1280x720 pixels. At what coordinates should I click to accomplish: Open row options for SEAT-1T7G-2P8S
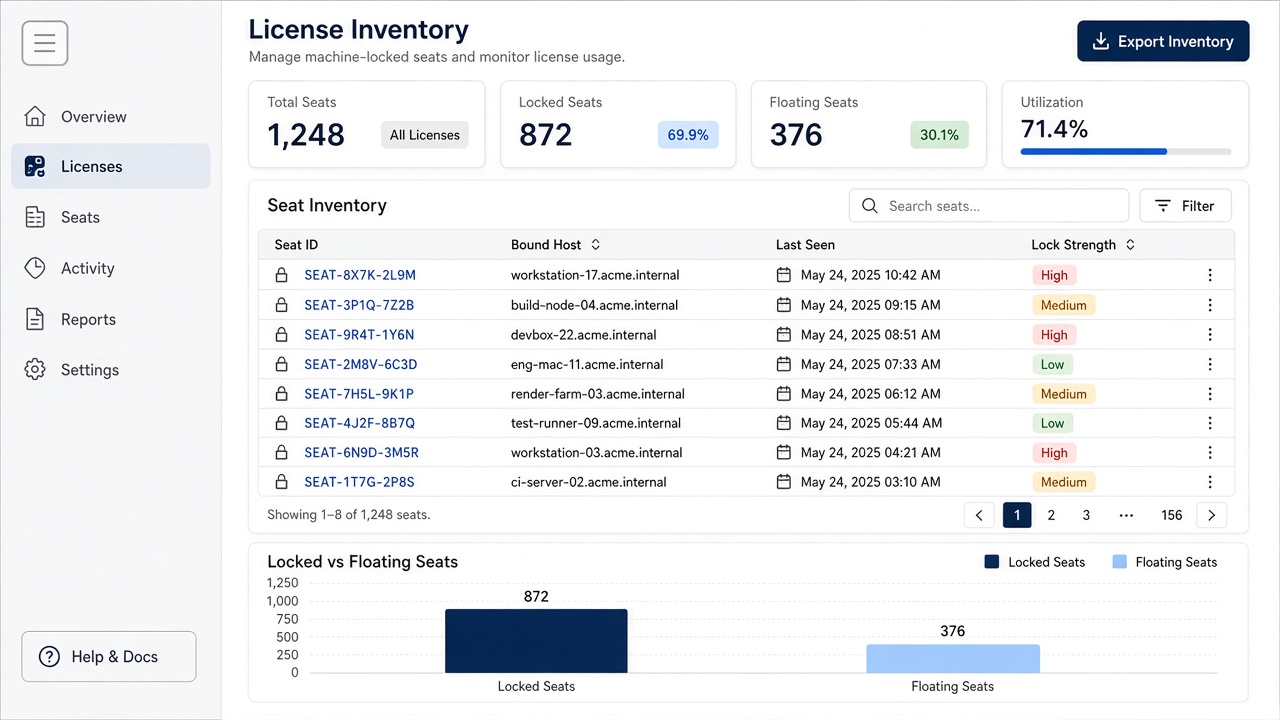(1210, 482)
